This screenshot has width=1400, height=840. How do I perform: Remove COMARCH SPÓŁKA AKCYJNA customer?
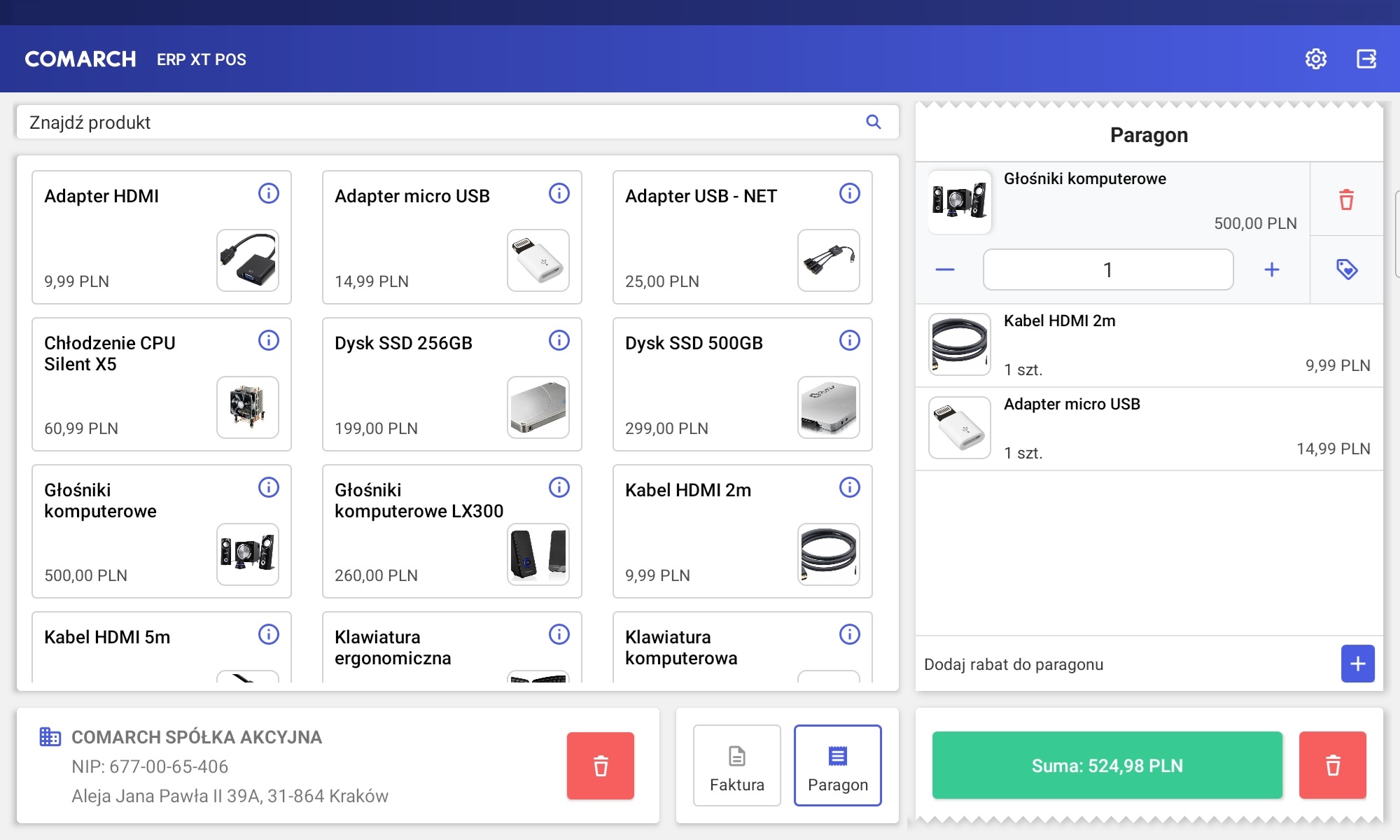coord(600,765)
